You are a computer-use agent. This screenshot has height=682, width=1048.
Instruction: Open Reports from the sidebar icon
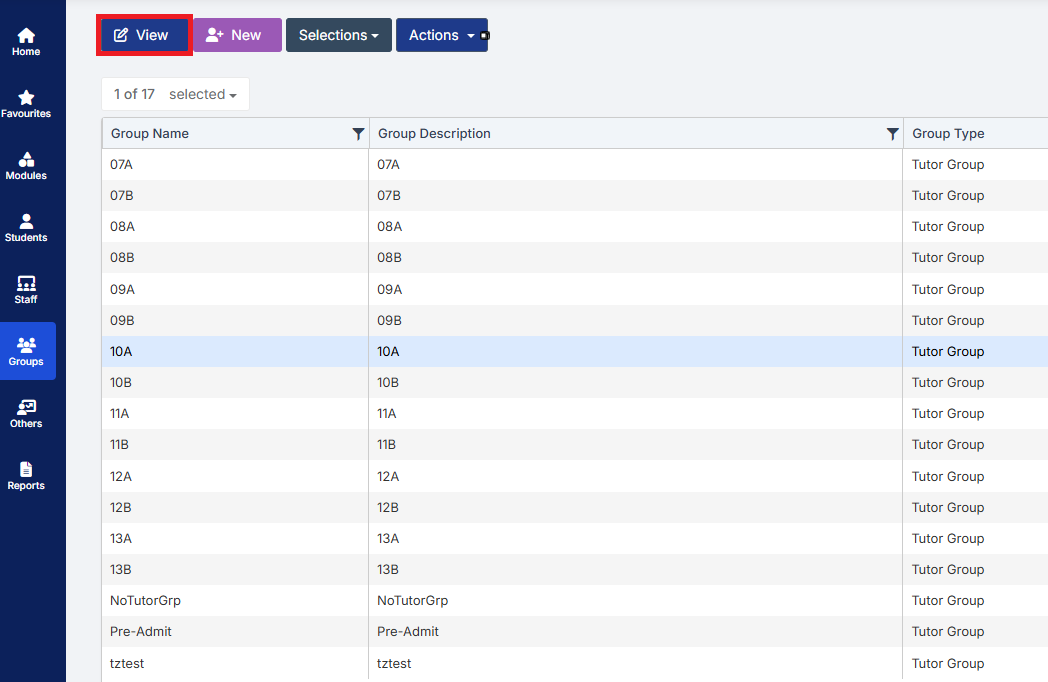tap(25, 474)
